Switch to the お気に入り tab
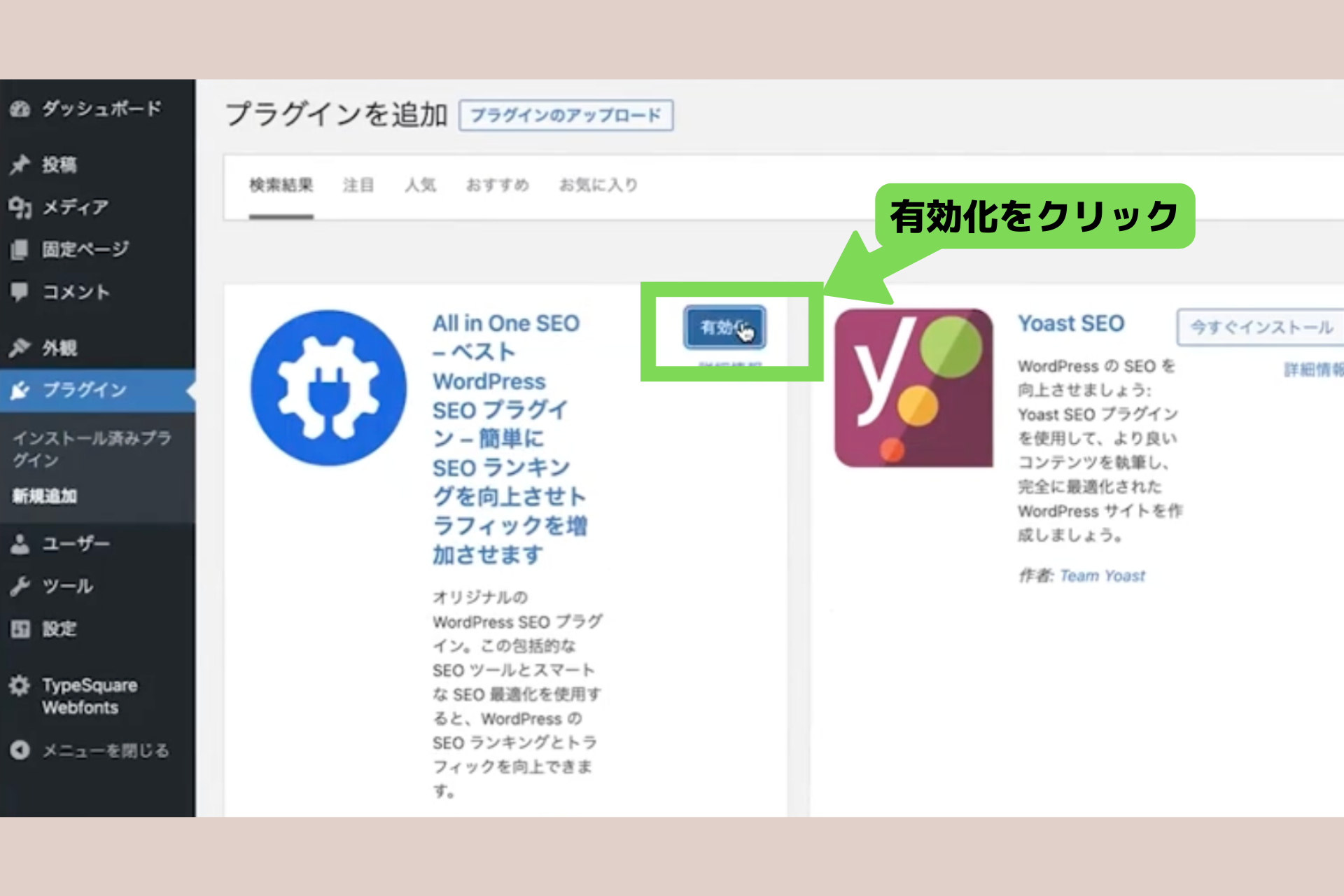 coord(598,185)
